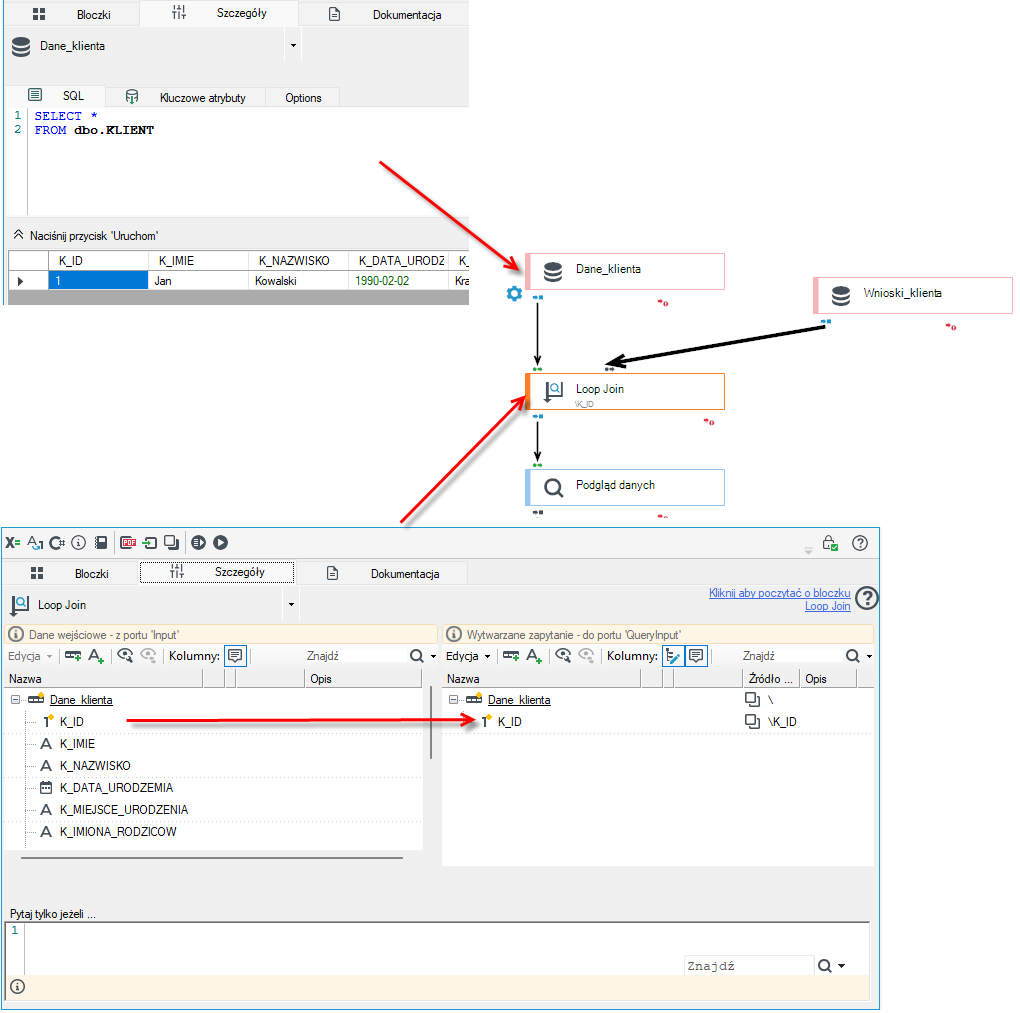Viewport: 1020px width, 1013px height.
Task: Toggle the description column button in Input panel
Action: 235,656
